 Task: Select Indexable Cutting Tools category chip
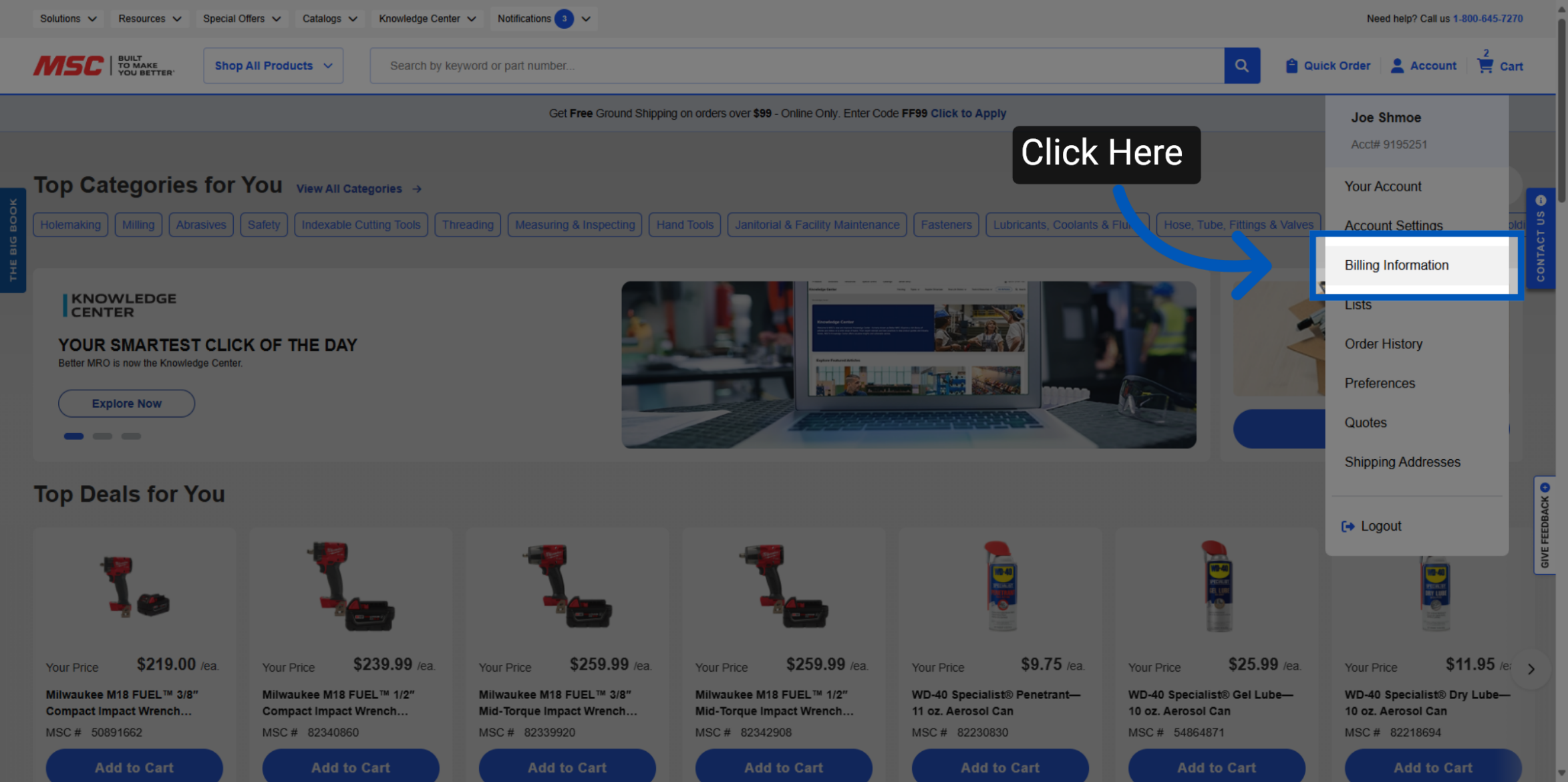(x=361, y=225)
